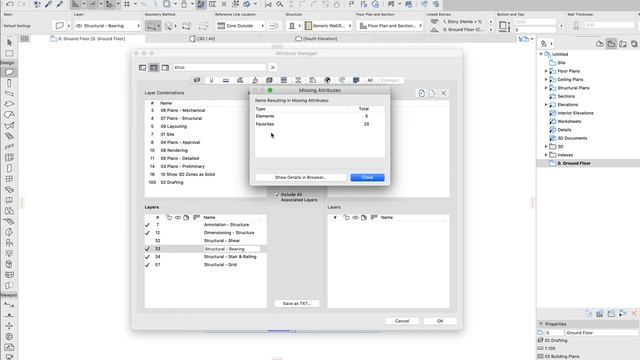Sort left Layers list by visibility eye column
Image resolution: width=640 pixels, height=360 pixels.
[178, 218]
